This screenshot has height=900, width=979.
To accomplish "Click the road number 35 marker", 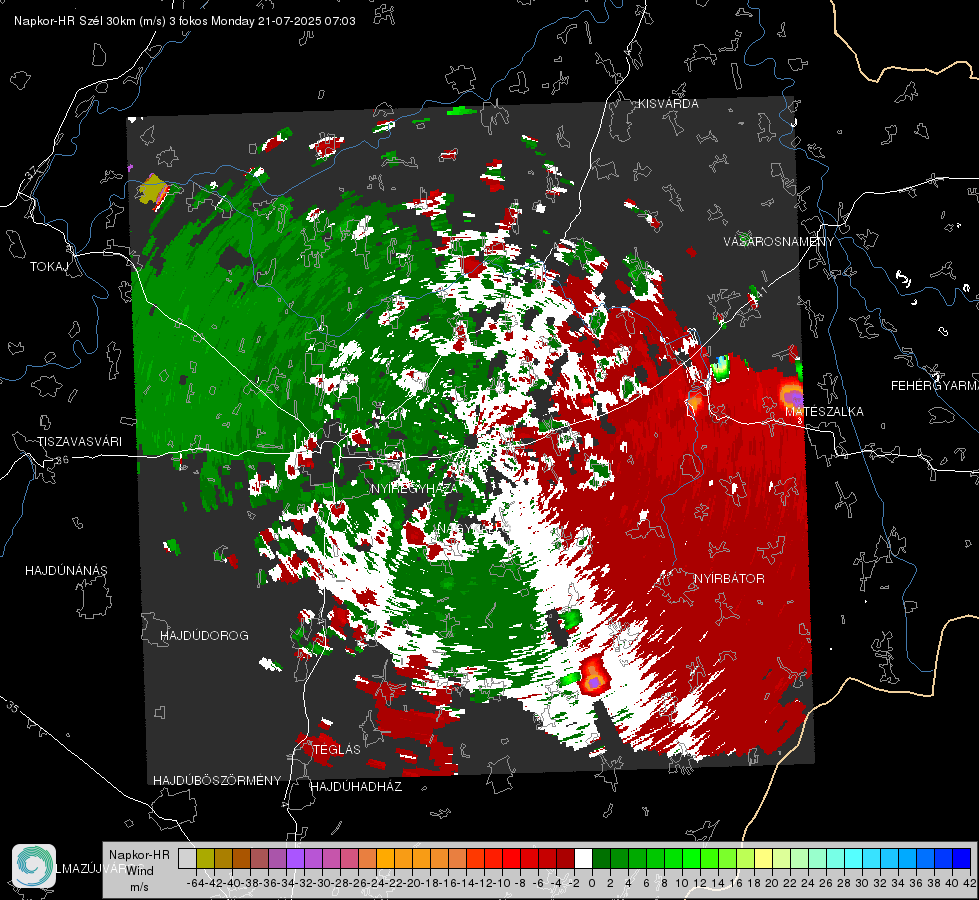I will (14, 707).
